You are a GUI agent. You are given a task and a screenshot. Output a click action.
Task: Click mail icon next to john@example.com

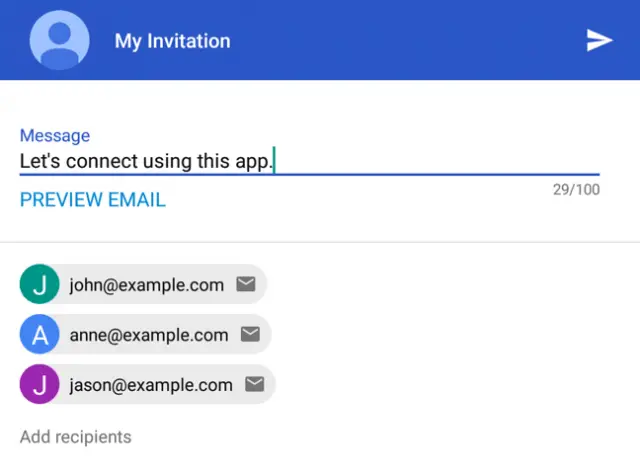(246, 285)
